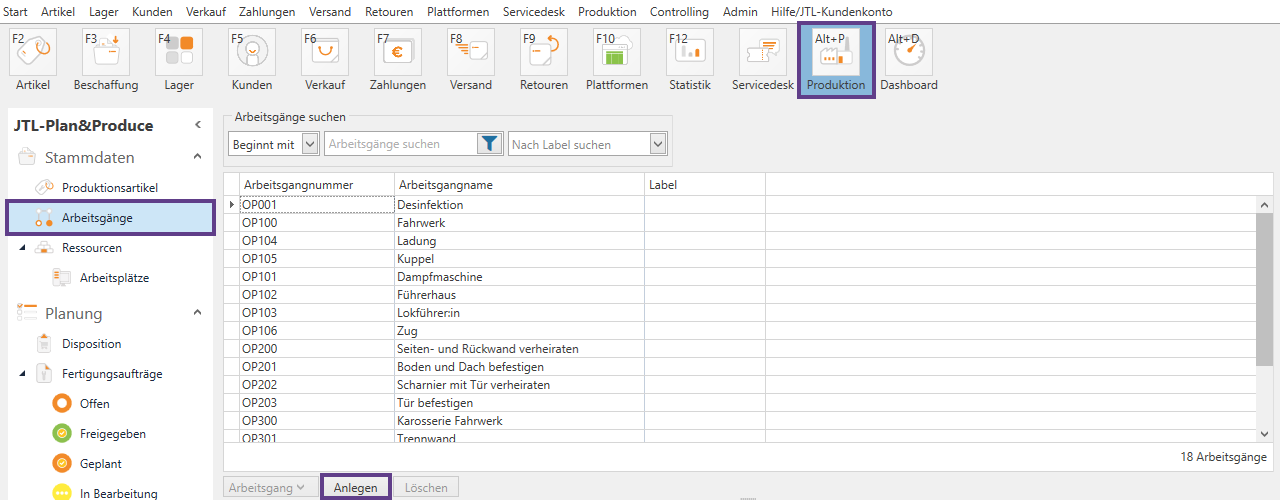Collapse the Stammdaten section
The height and width of the screenshot is (500, 1280).
(x=197, y=157)
